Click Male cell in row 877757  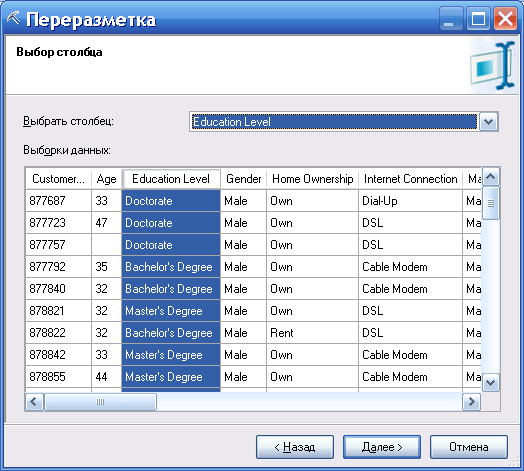tap(243, 245)
